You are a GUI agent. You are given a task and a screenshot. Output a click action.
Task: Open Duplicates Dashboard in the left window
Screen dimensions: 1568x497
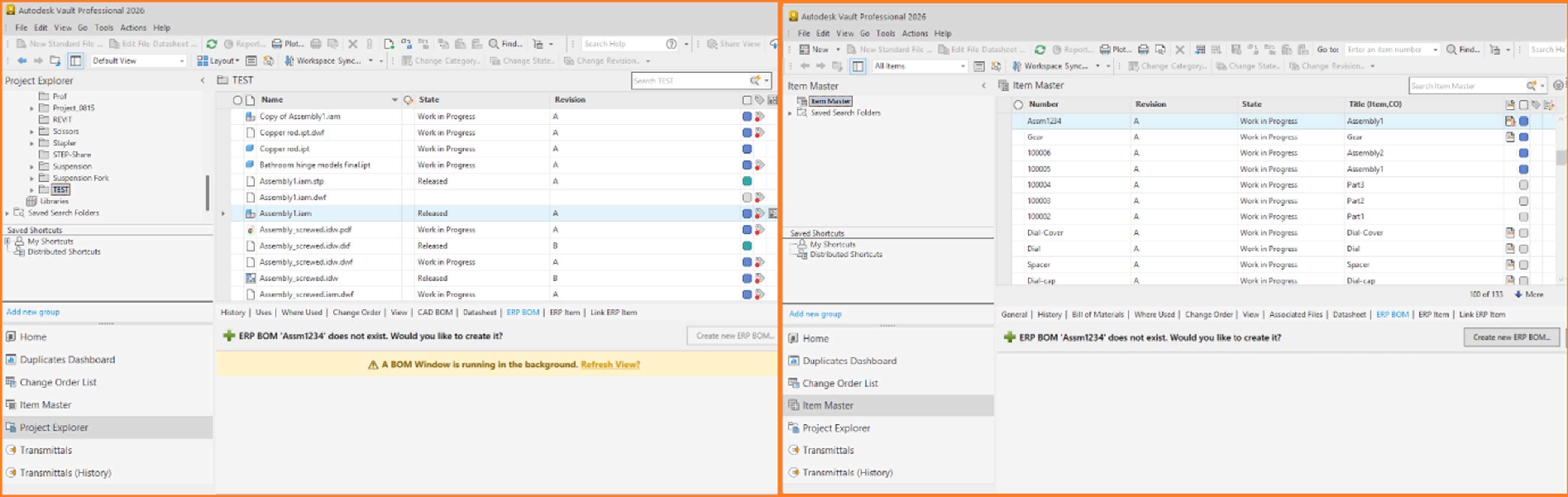coord(67,360)
